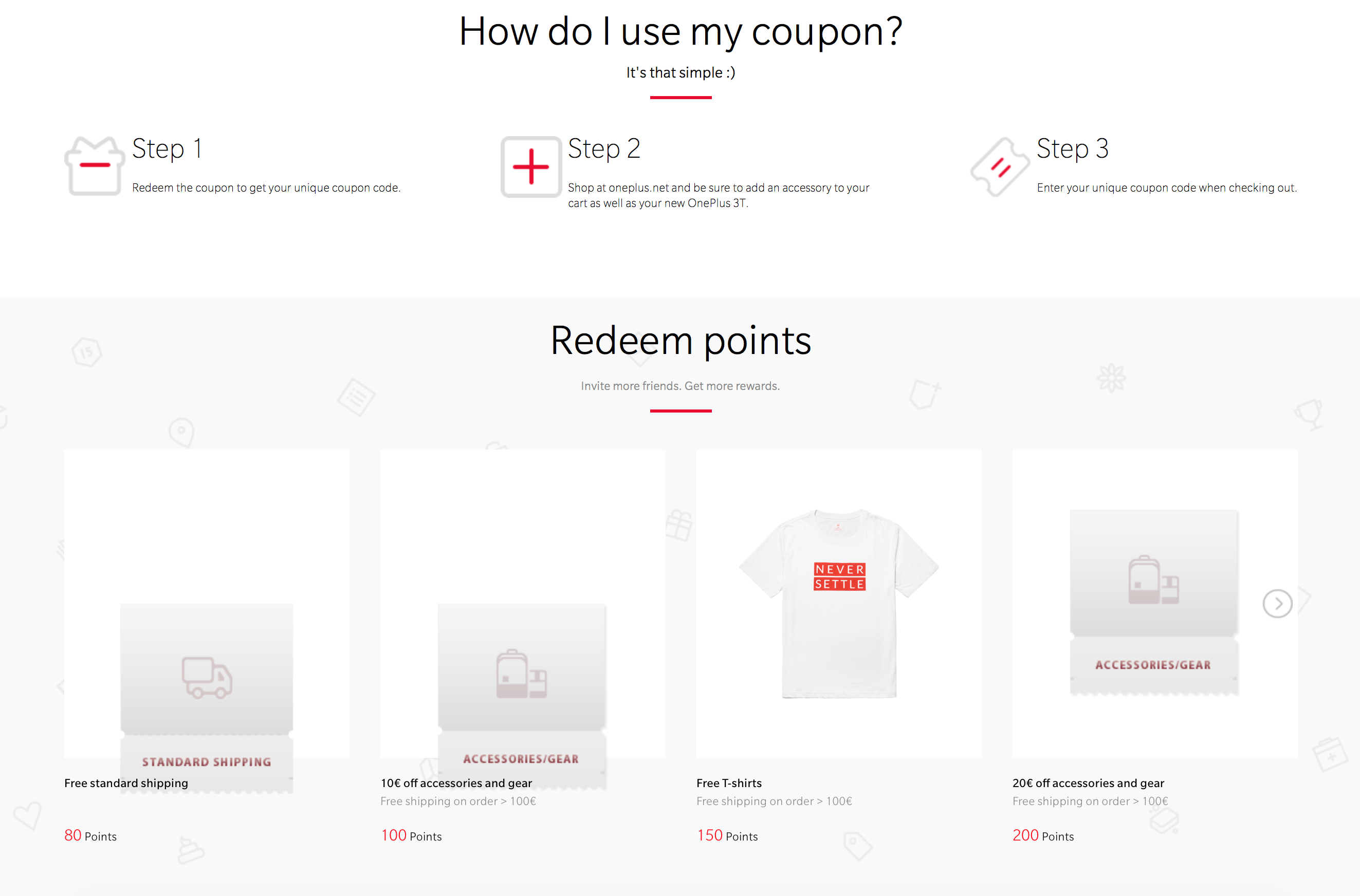Click the backpack icon on 20€ coupon
1360x896 pixels.
click(1153, 580)
